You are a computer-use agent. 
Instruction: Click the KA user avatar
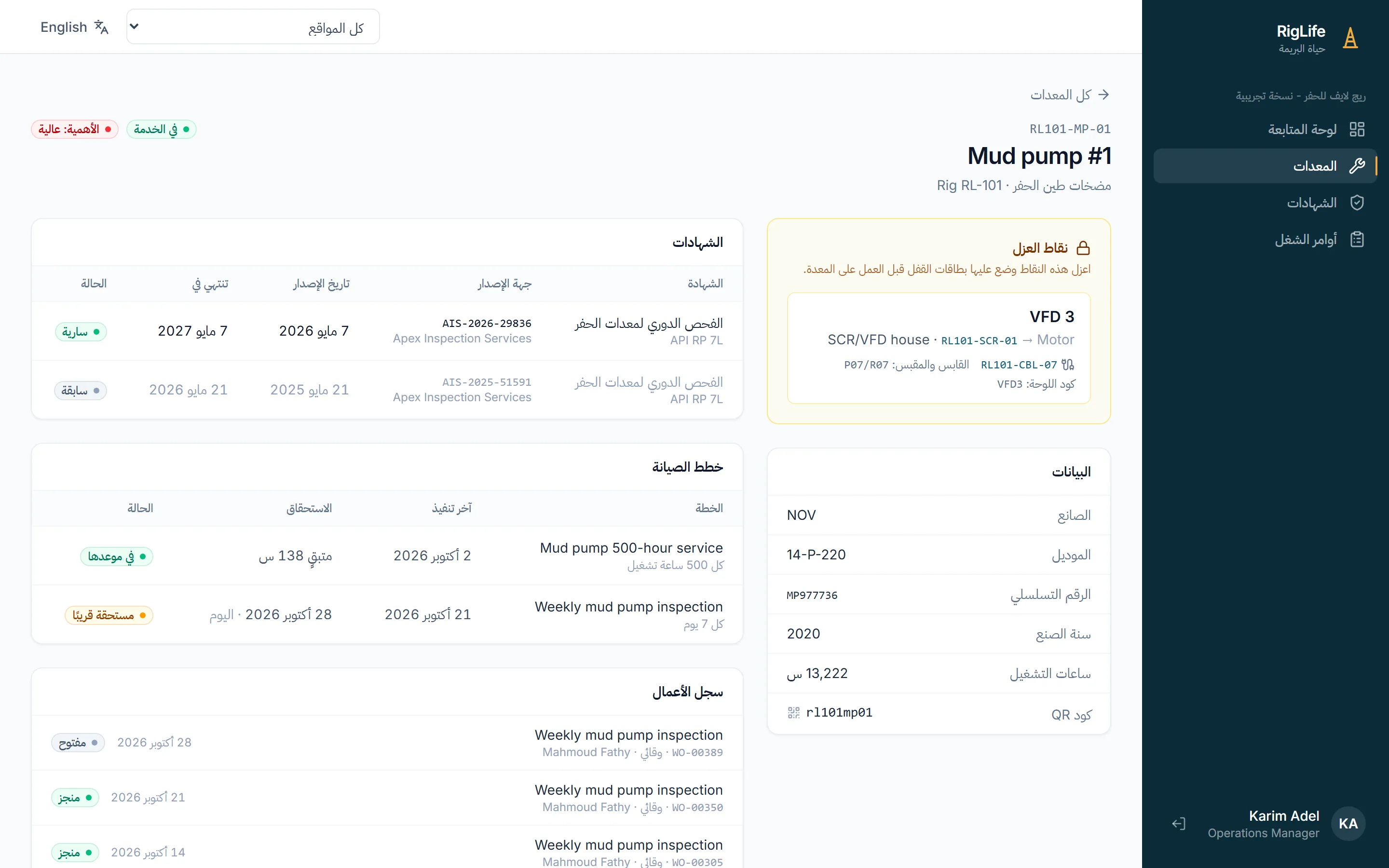[x=1348, y=824]
